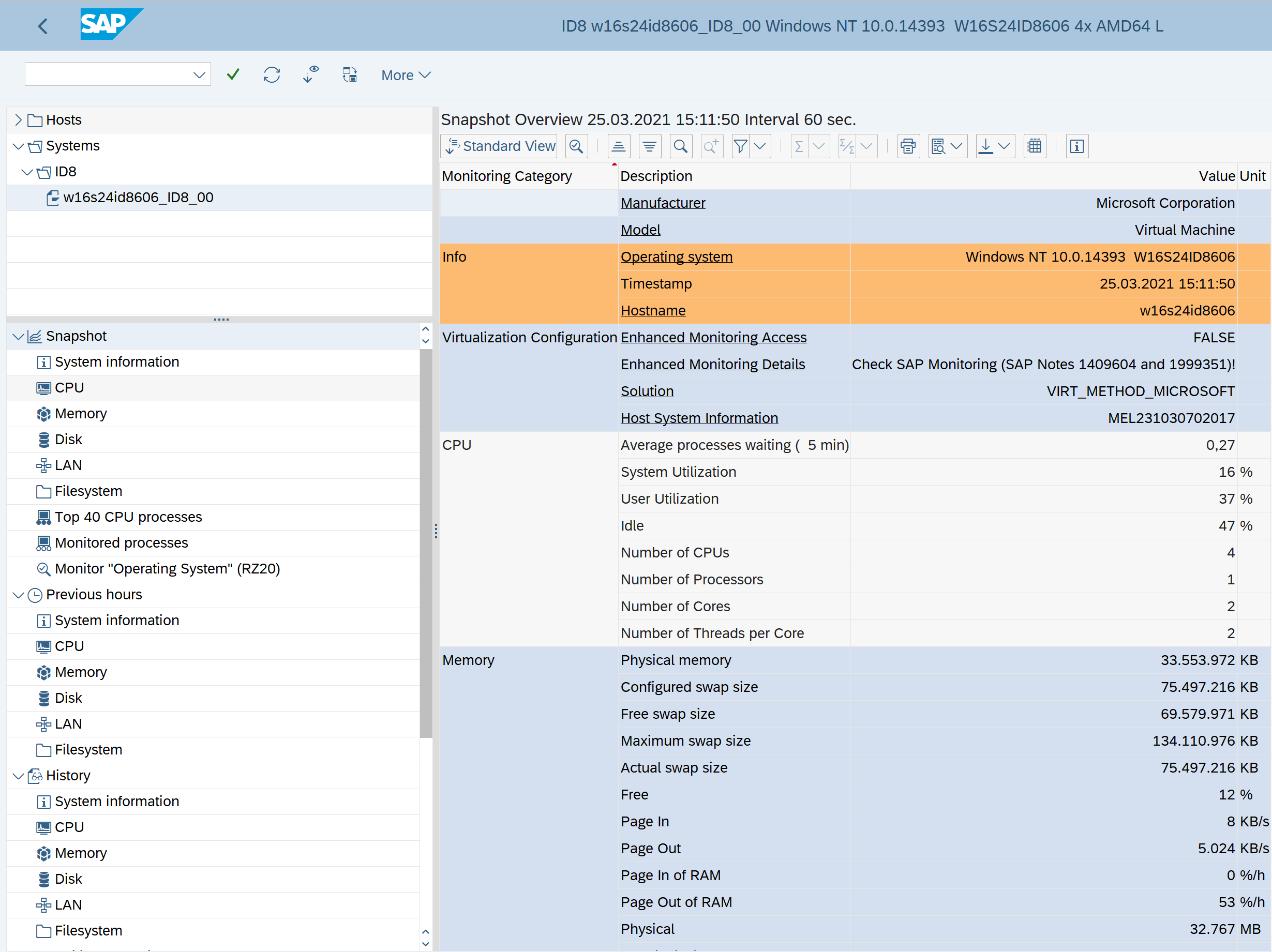Click the SAP back arrow
Image resolution: width=1272 pixels, height=952 pixels.
(43, 26)
